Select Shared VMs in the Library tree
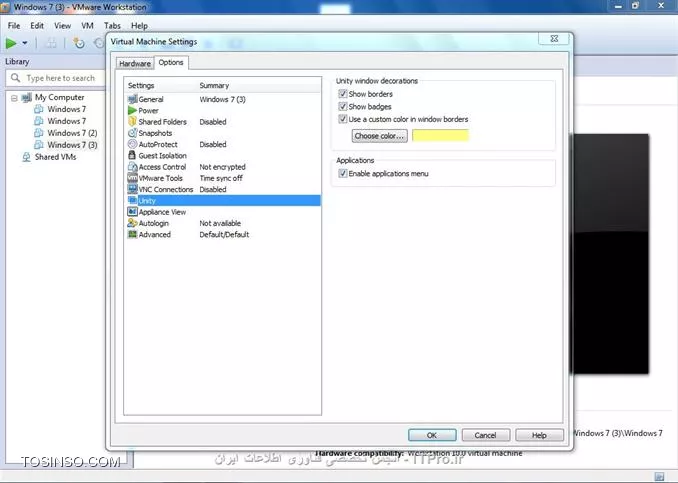The image size is (678, 483). (x=55, y=157)
